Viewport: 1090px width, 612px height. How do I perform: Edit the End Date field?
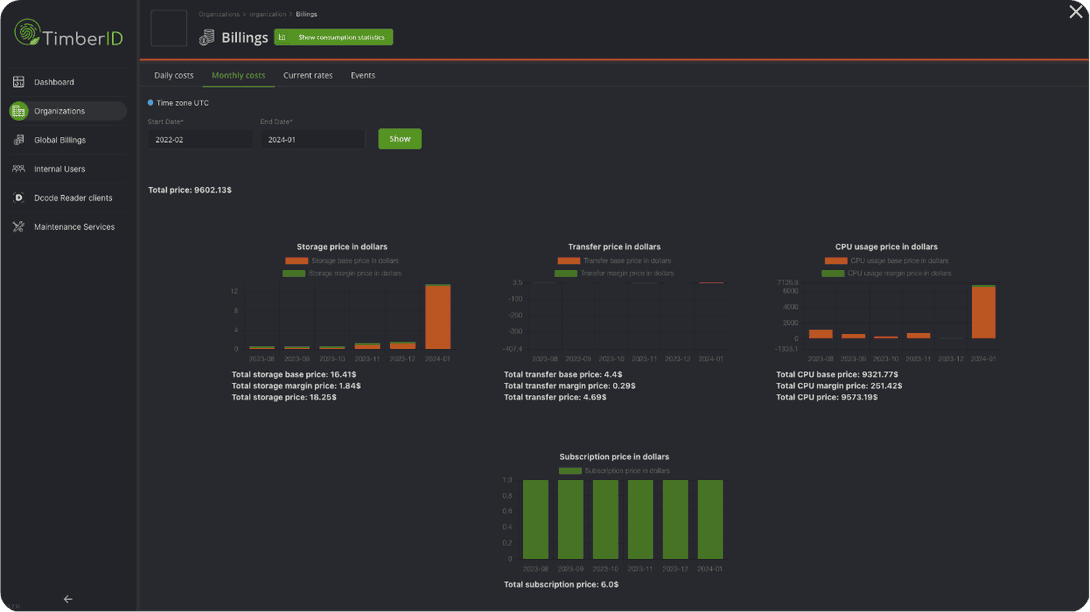313,140
